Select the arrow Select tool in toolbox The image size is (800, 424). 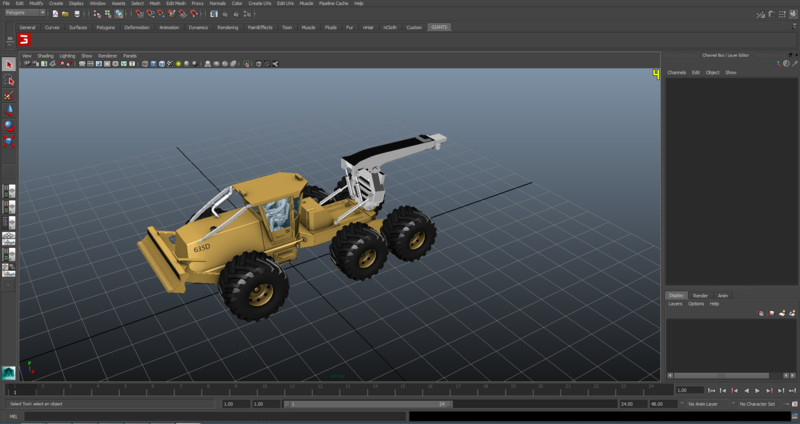pos(9,65)
